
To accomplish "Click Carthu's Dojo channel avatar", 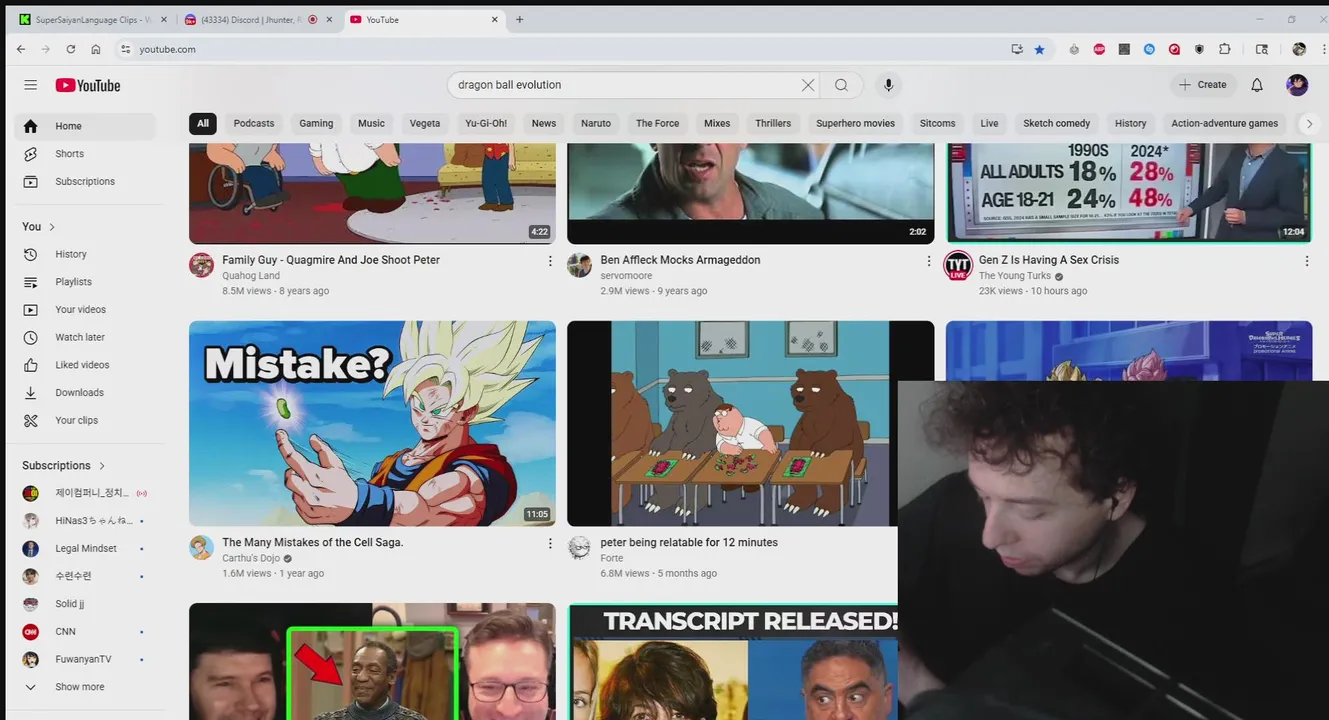I will 202,548.
